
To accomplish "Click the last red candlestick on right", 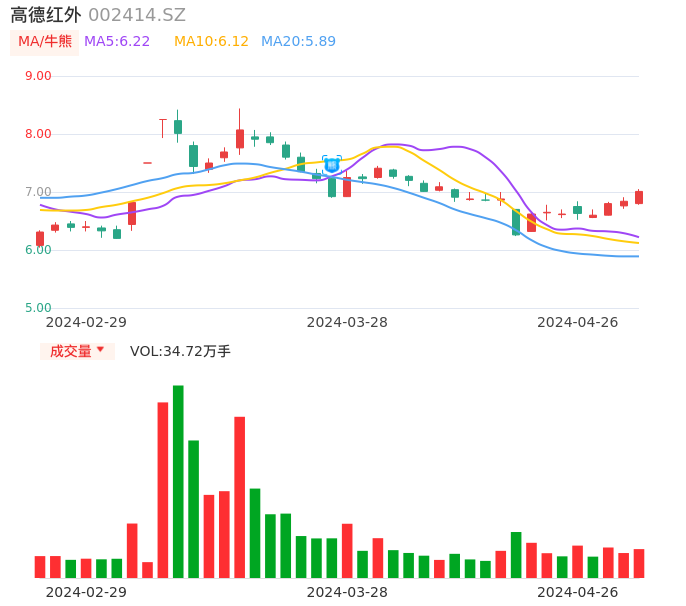I will click(639, 197).
